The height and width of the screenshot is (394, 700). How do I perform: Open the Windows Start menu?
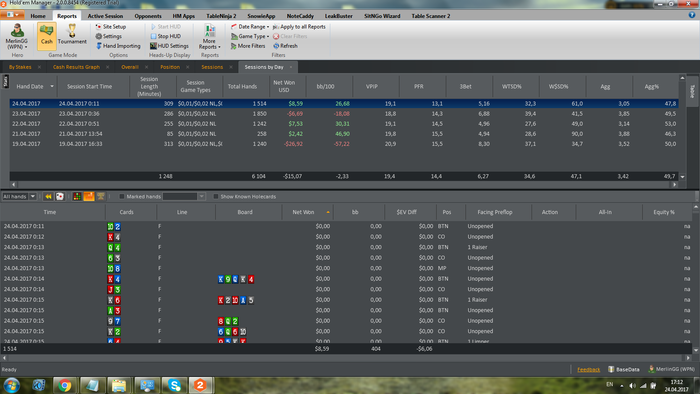click(x=12, y=385)
